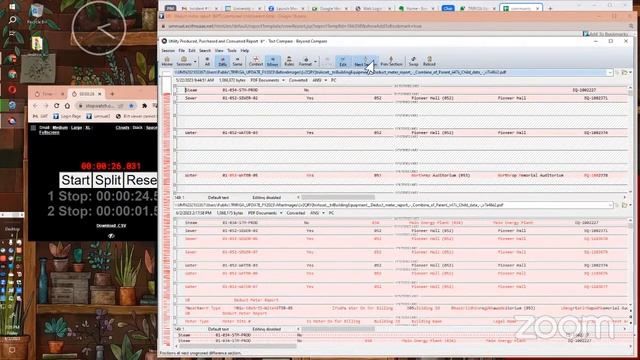Toggle Same lines display filter
640x360 pixels.
237,62
